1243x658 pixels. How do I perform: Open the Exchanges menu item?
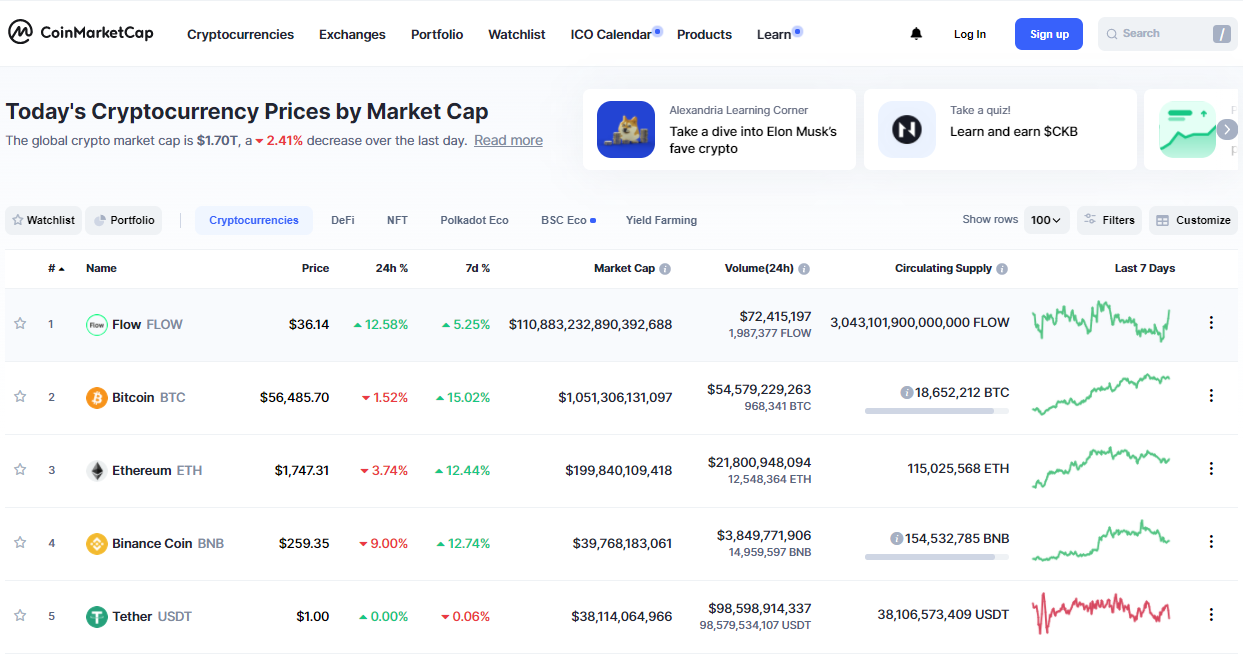pyautogui.click(x=352, y=34)
